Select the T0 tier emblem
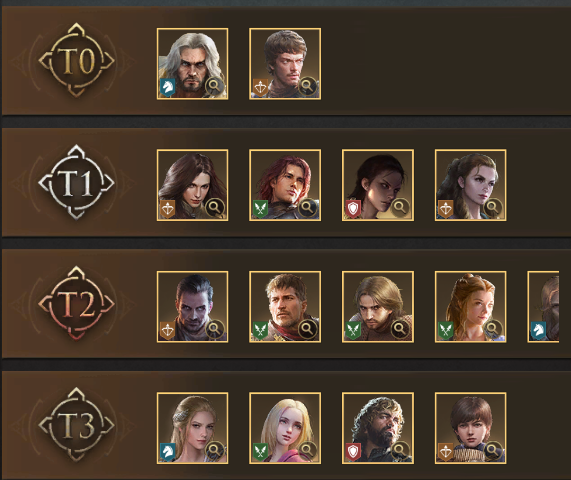The width and height of the screenshot is (571, 480). coord(76,60)
